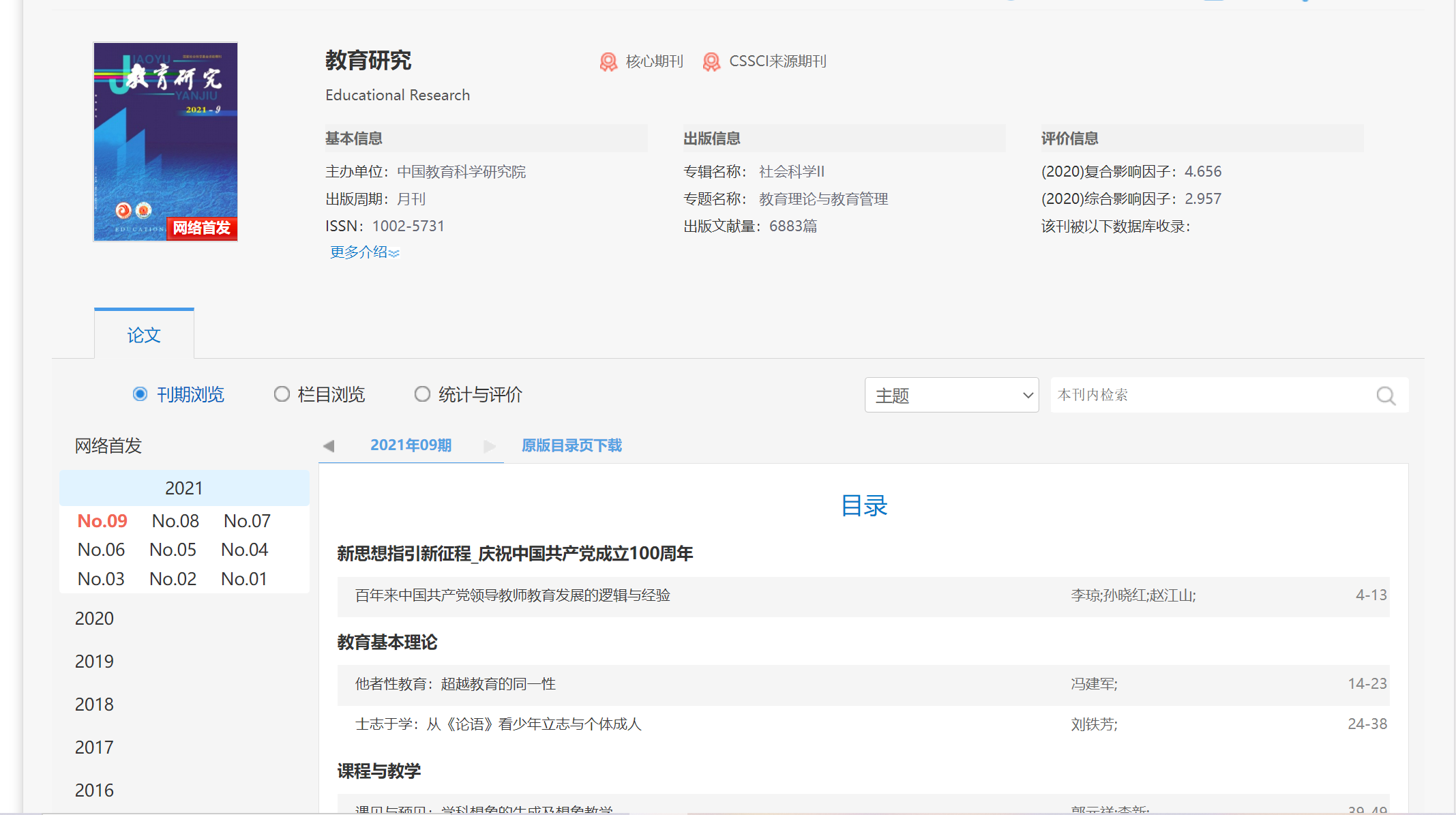1456x815 pixels.
Task: Click author 刘铁芳
Action: tap(1094, 724)
